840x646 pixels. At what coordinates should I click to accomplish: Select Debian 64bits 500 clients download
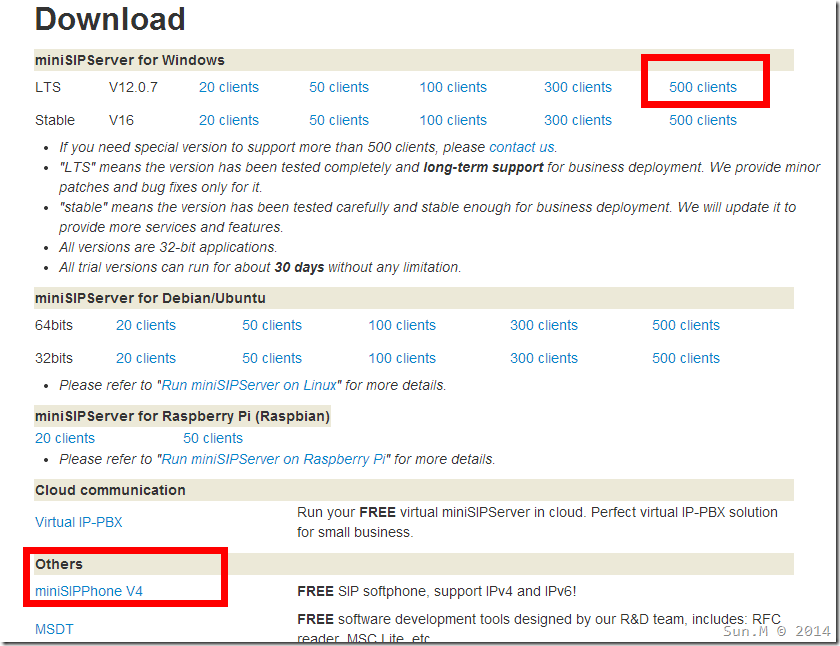pyautogui.click(x=685, y=325)
